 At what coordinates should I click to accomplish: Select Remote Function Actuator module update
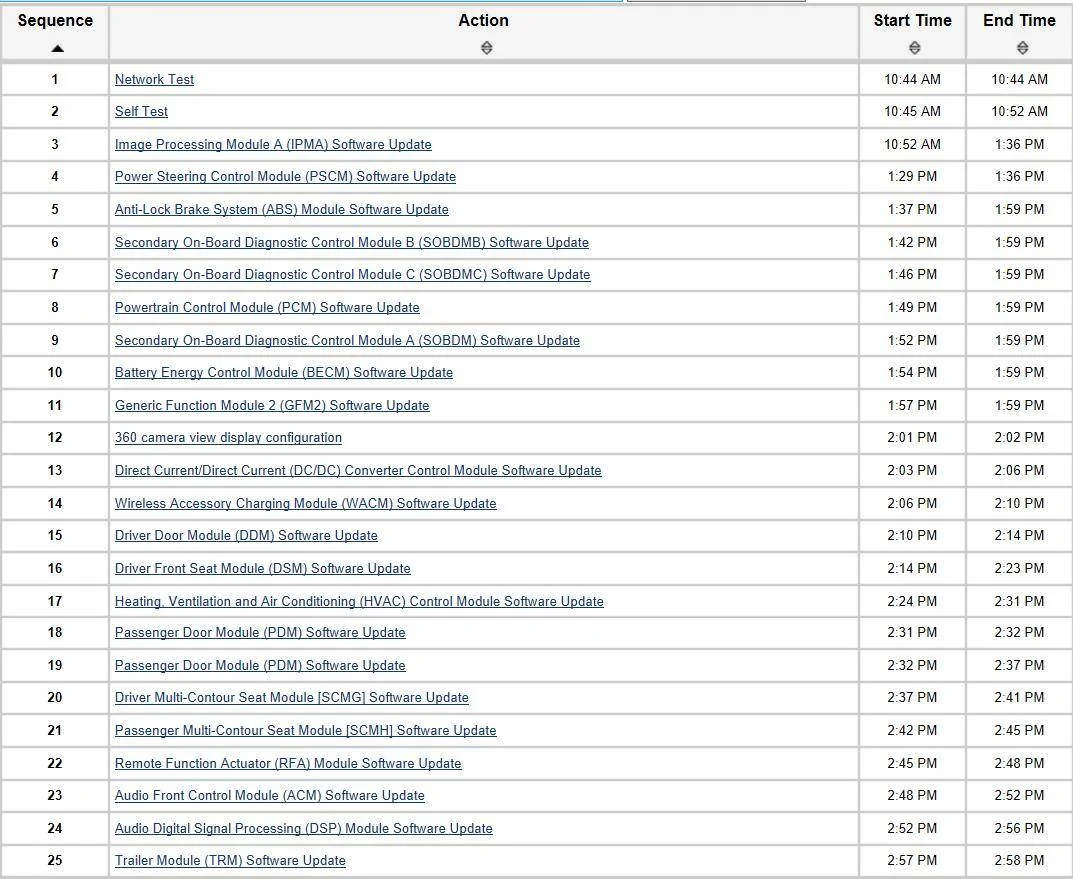[288, 764]
